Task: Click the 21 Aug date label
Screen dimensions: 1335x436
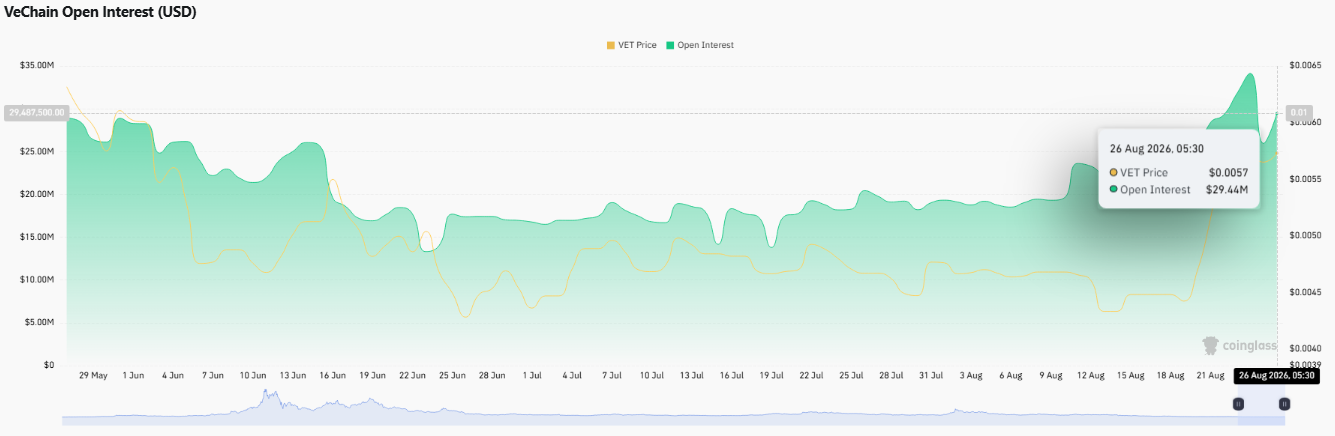Action: (1210, 375)
